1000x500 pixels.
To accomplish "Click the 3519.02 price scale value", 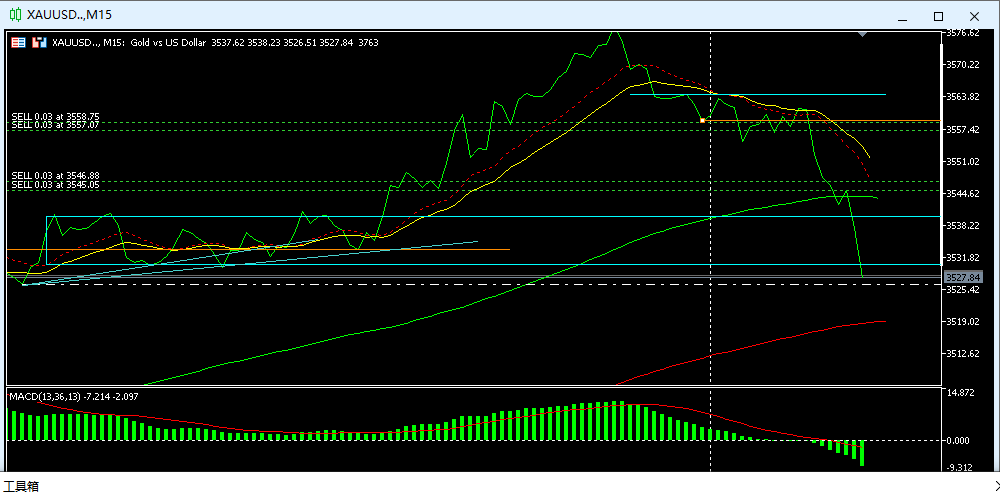I will tap(963, 321).
